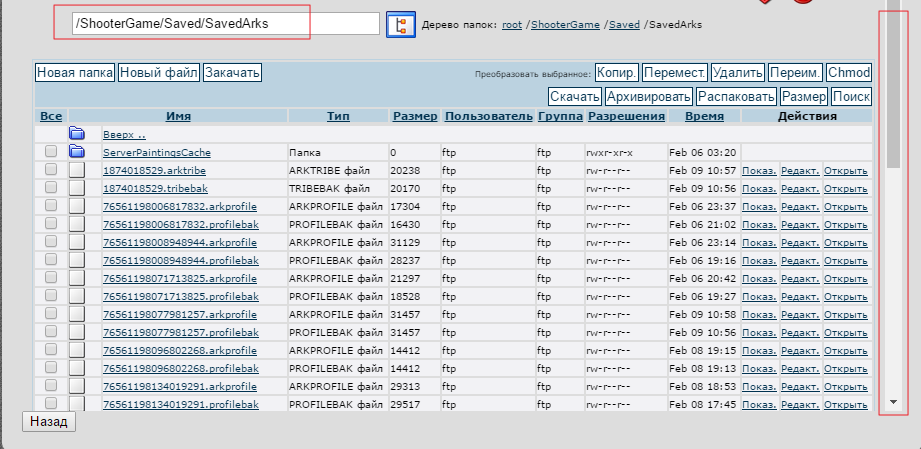
Task: Click the folder icon next to Вверх ..
Action: point(77,134)
